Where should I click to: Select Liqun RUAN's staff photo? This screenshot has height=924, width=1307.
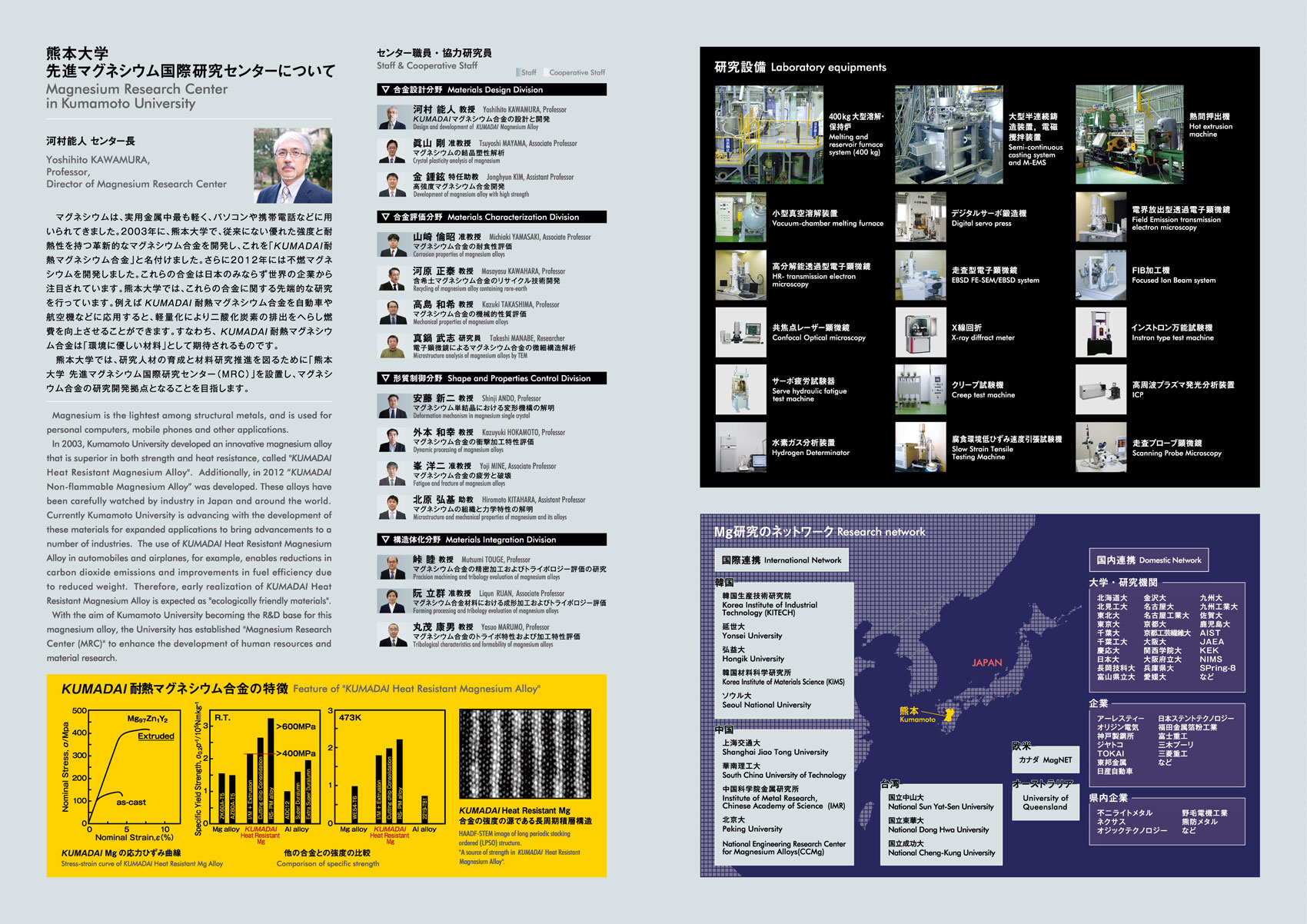[x=392, y=602]
